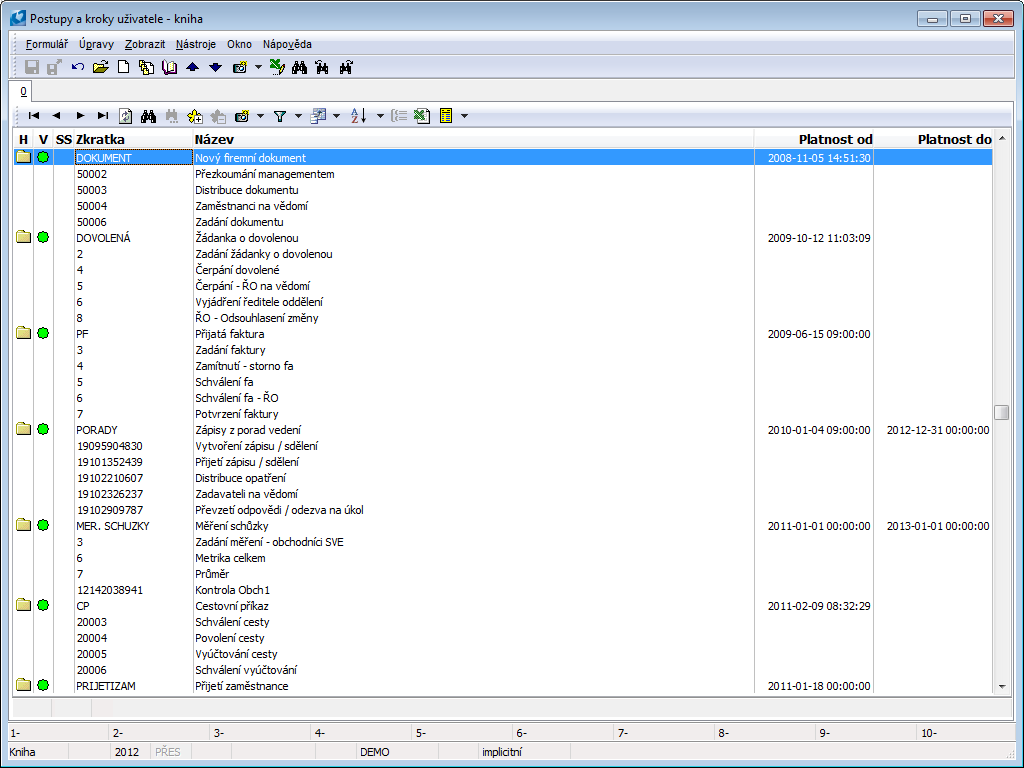Image resolution: width=1024 pixels, height=768 pixels.
Task: Open the Okno menu
Action: (239, 44)
